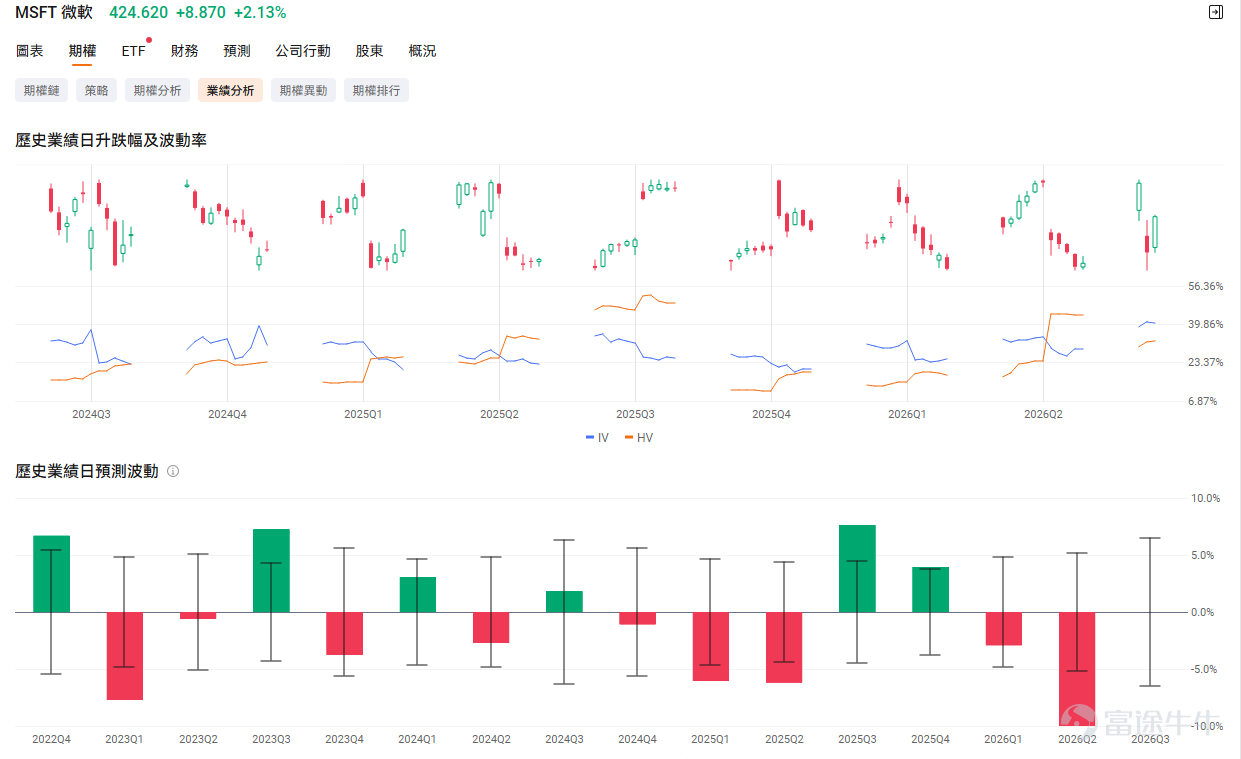Click the collapse panel icon at top right

click(1215, 12)
